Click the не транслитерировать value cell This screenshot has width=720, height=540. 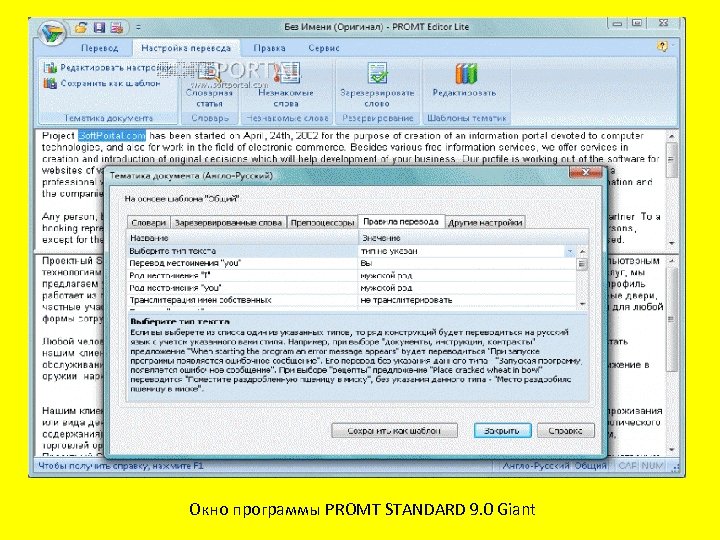coord(467,300)
